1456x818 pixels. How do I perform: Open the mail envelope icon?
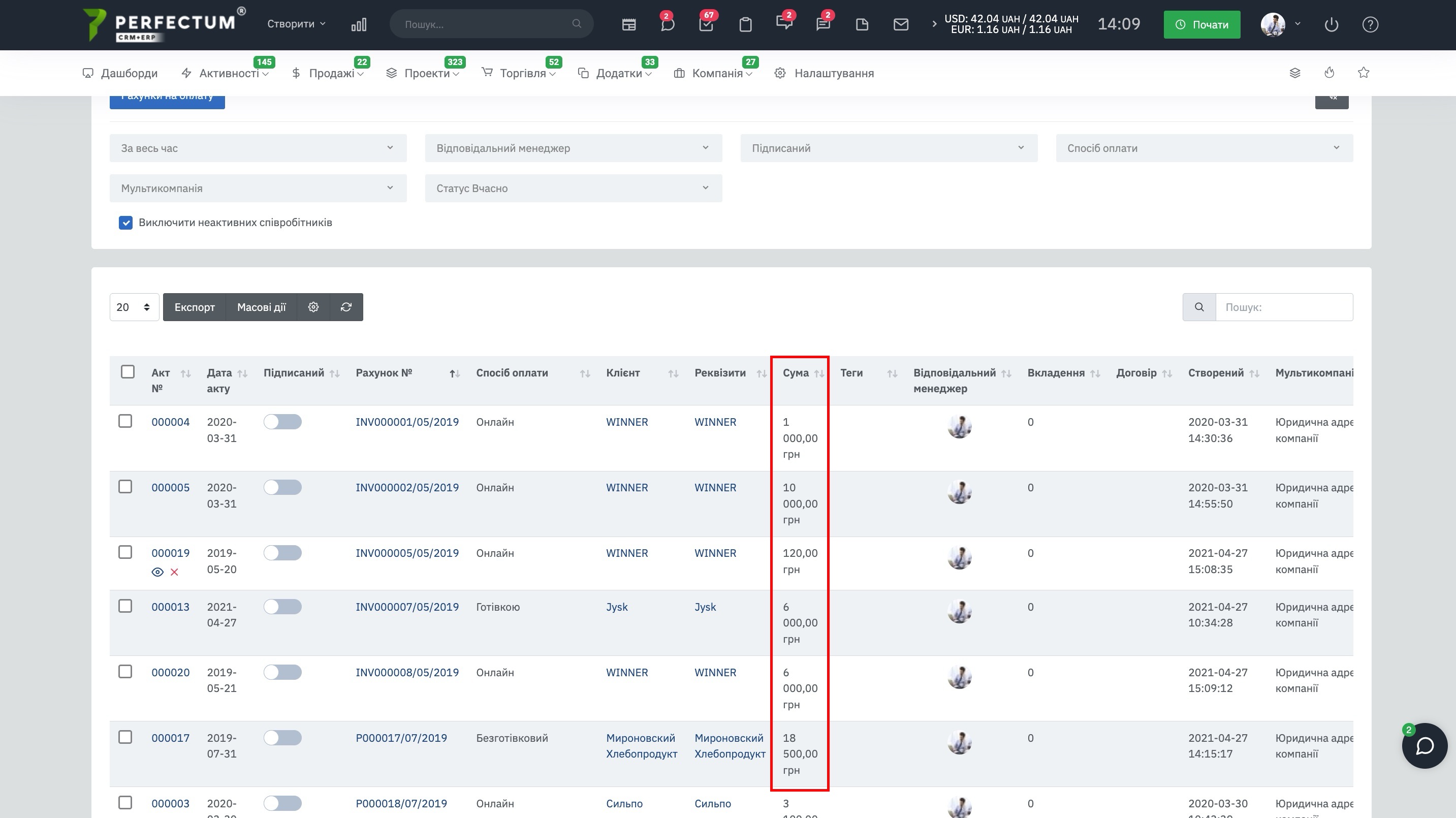(900, 24)
